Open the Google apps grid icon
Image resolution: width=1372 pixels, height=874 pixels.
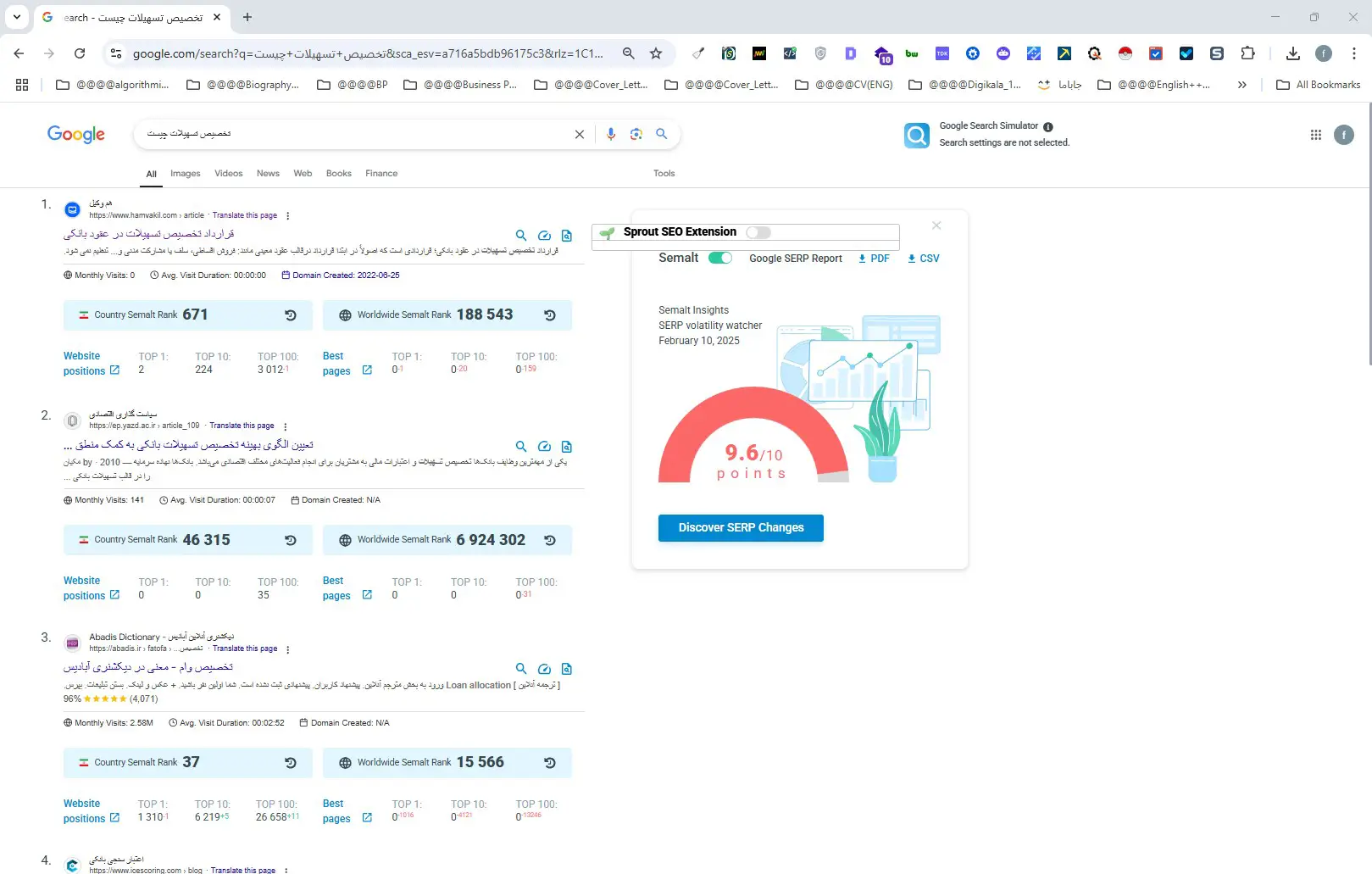click(x=1315, y=135)
